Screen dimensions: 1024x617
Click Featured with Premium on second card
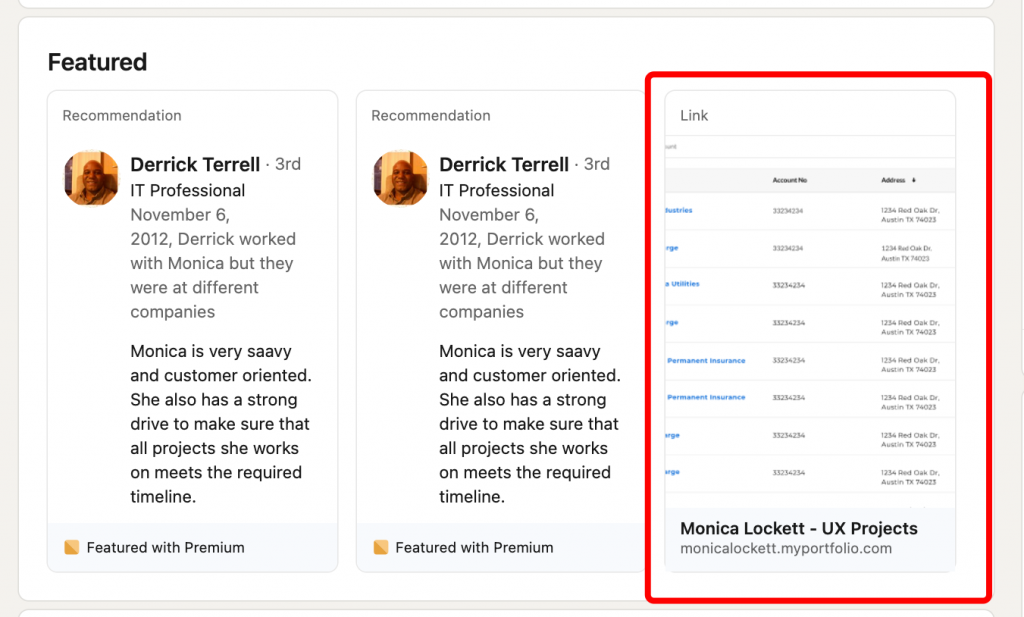coord(475,548)
